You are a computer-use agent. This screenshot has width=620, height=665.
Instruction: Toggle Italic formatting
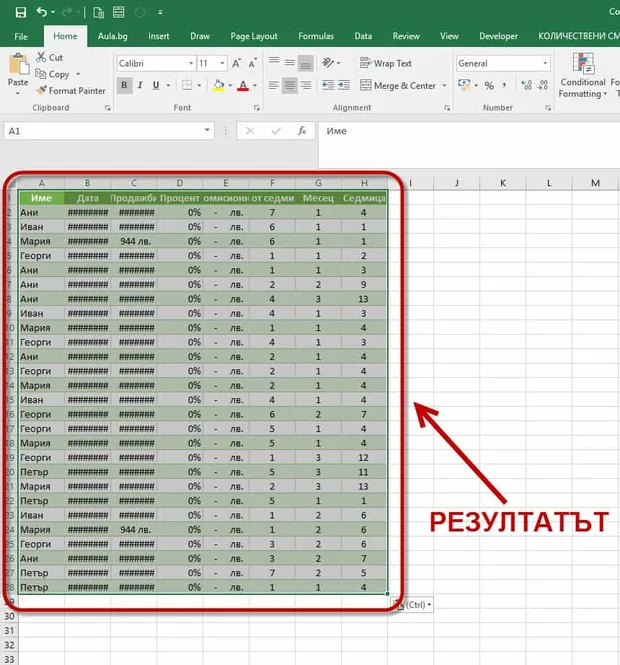tap(140, 85)
